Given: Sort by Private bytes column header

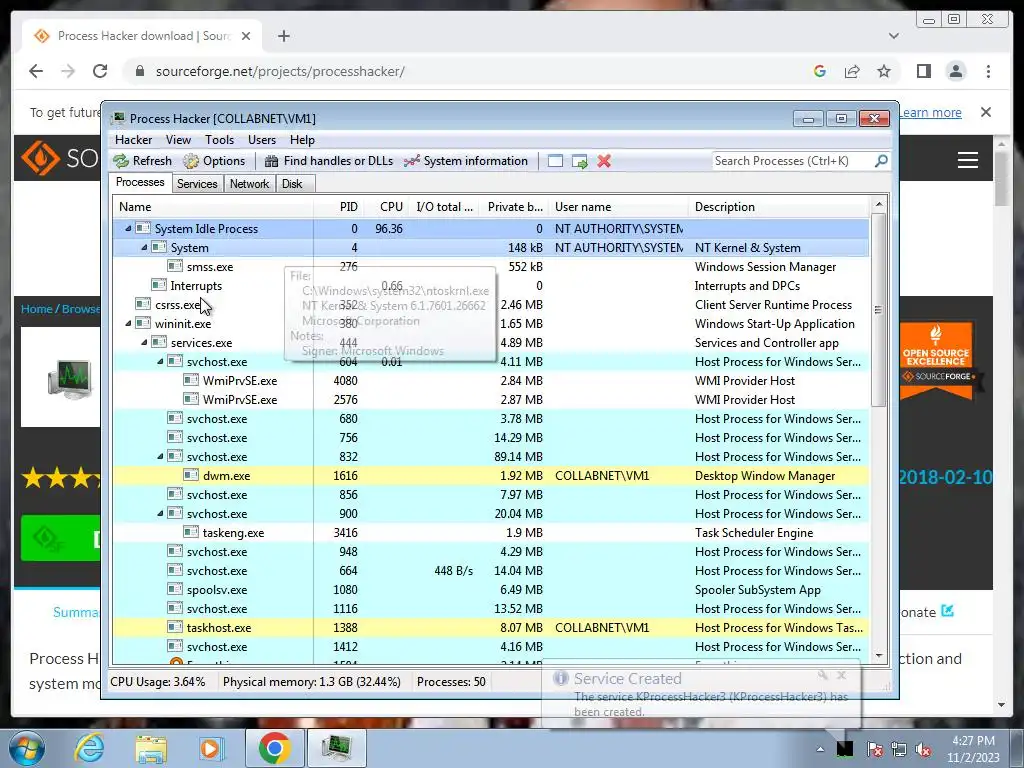Looking at the screenshot, I should [x=515, y=207].
